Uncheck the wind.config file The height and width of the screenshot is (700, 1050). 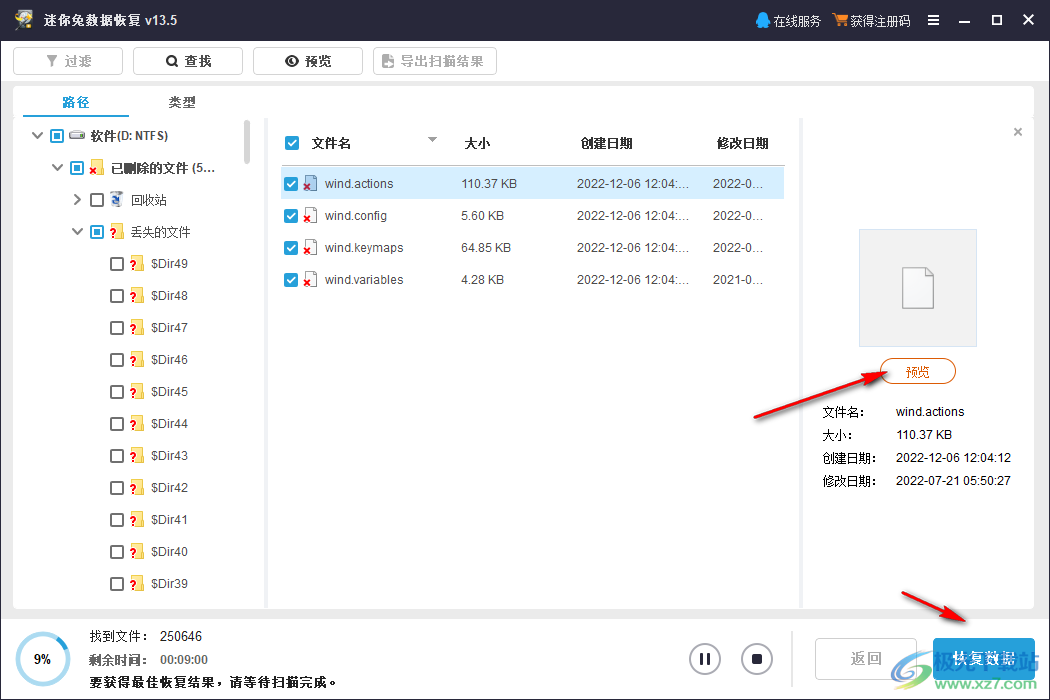tap(292, 215)
